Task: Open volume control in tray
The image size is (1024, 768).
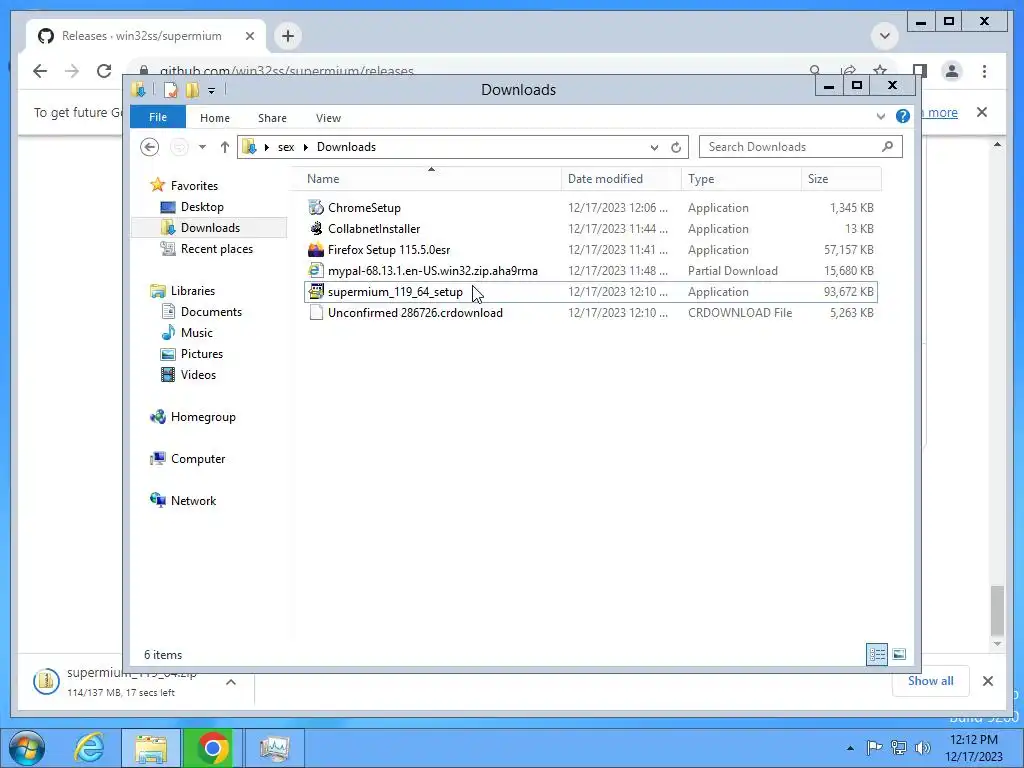Action: coord(923,748)
